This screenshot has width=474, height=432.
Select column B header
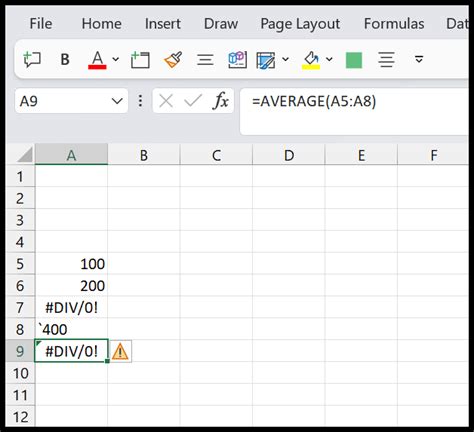click(144, 155)
